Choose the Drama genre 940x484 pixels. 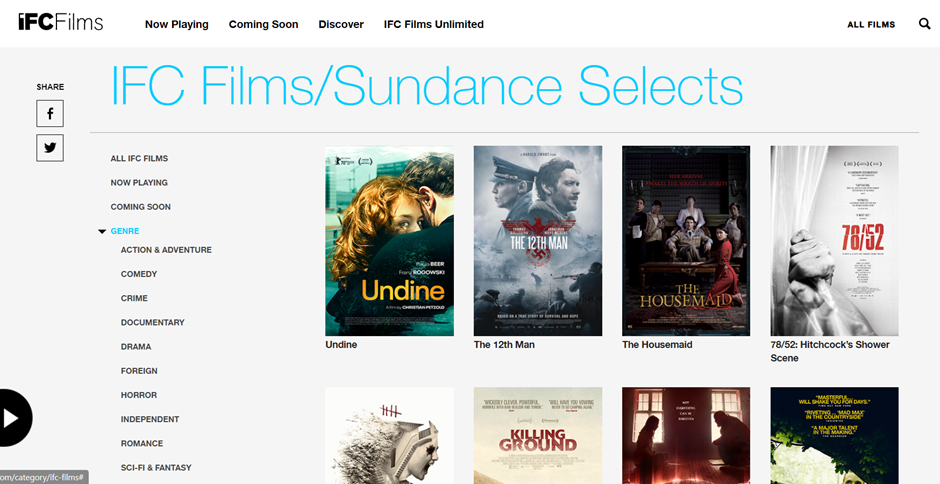tap(136, 347)
